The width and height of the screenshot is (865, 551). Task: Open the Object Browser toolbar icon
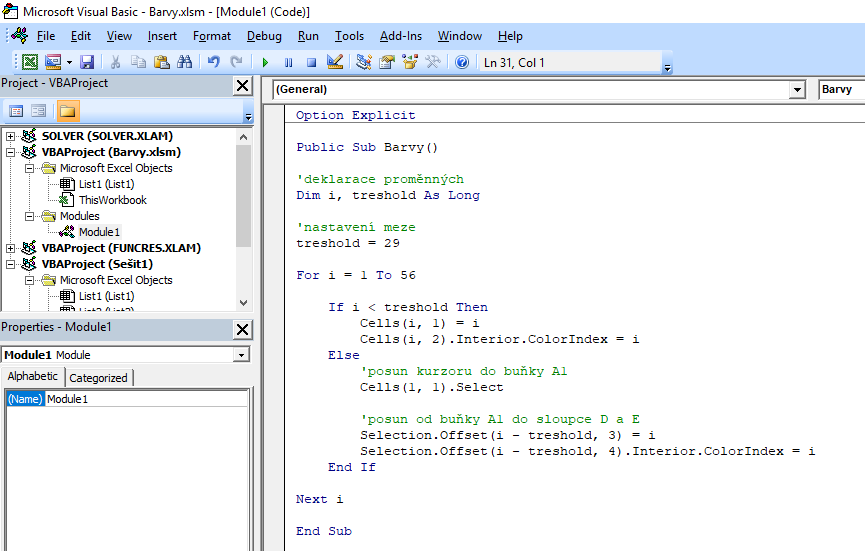[410, 62]
